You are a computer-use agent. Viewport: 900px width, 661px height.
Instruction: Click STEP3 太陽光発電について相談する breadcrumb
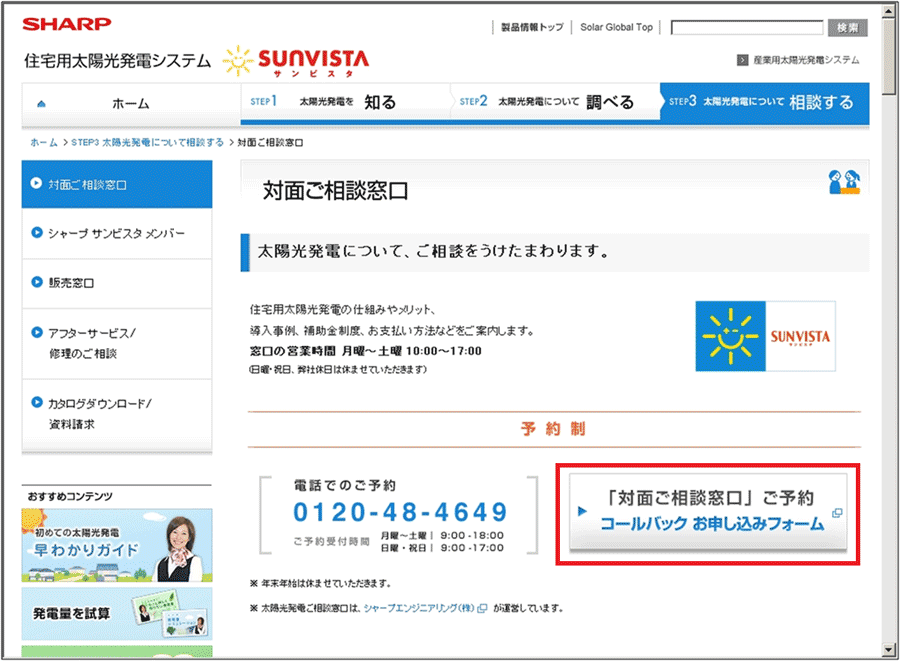[x=148, y=142]
